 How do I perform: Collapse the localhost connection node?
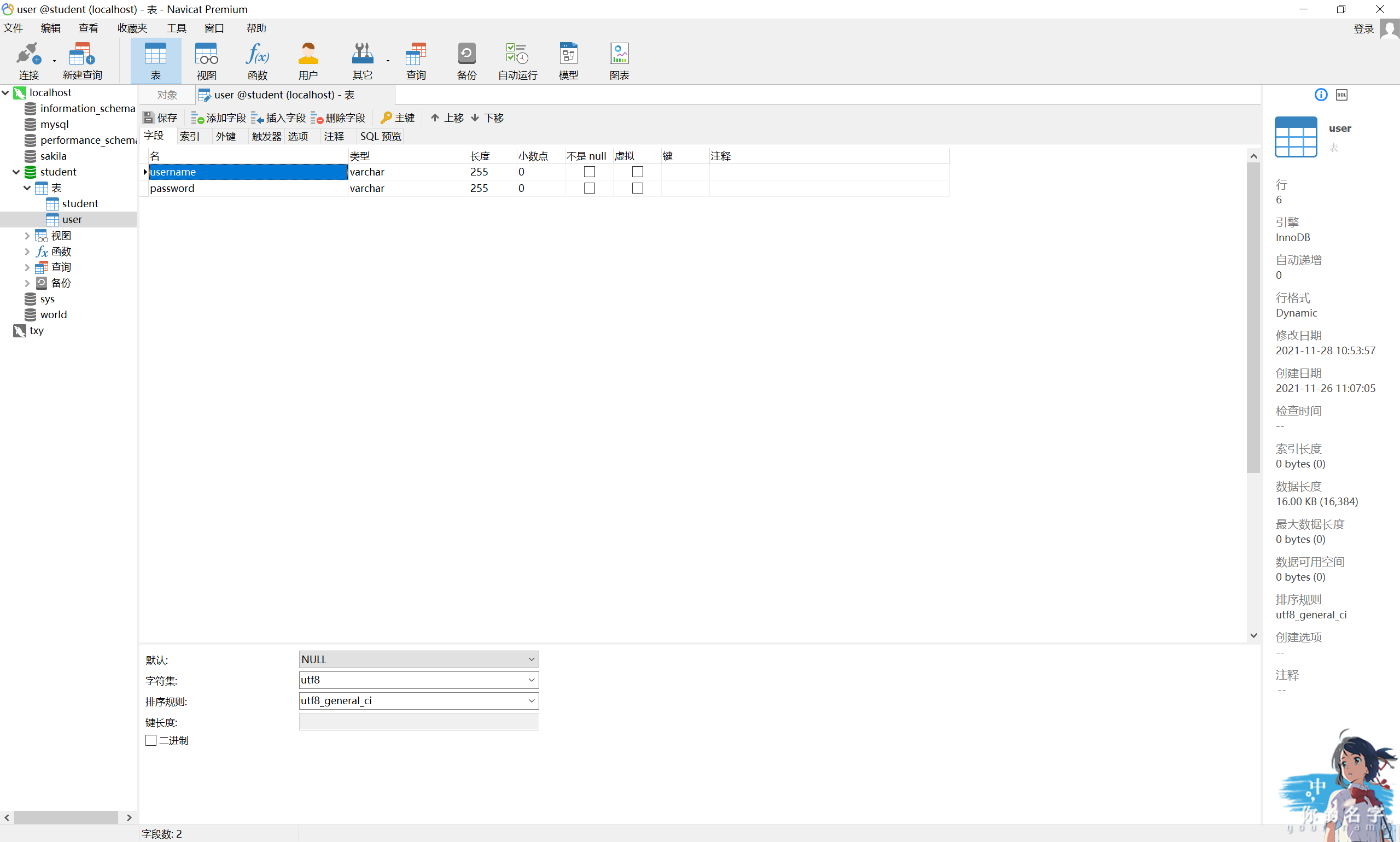pos(5,92)
